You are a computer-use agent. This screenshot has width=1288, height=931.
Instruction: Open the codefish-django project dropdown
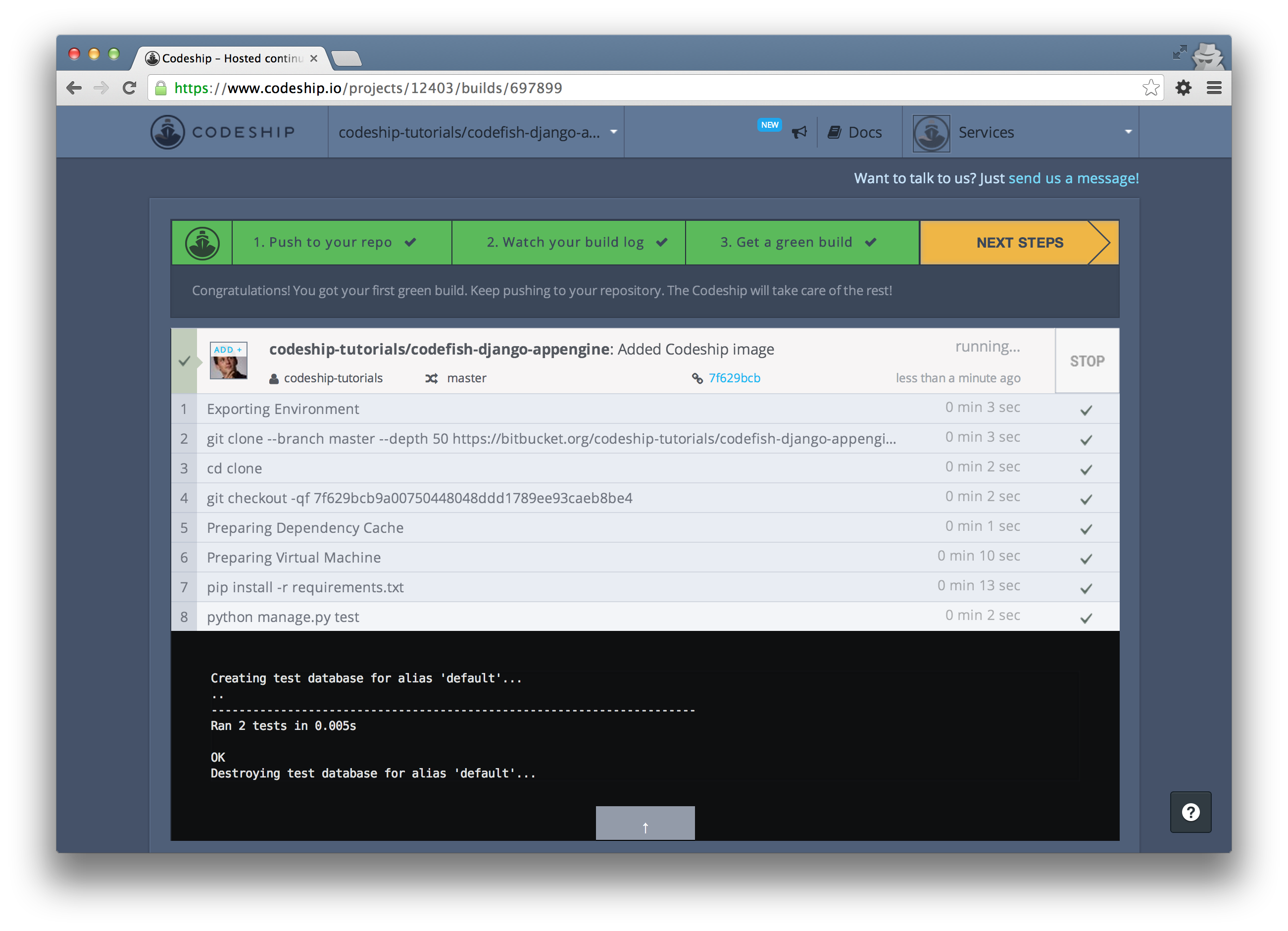point(476,132)
